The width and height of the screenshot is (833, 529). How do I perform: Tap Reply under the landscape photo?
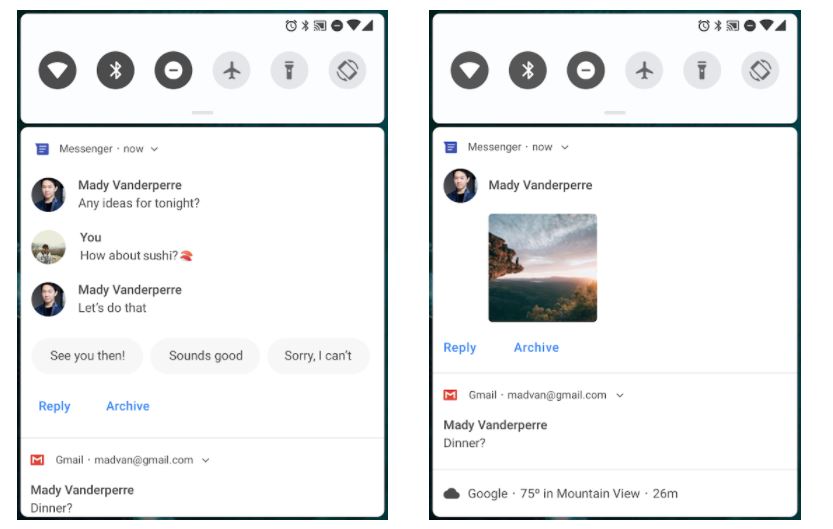(x=460, y=347)
